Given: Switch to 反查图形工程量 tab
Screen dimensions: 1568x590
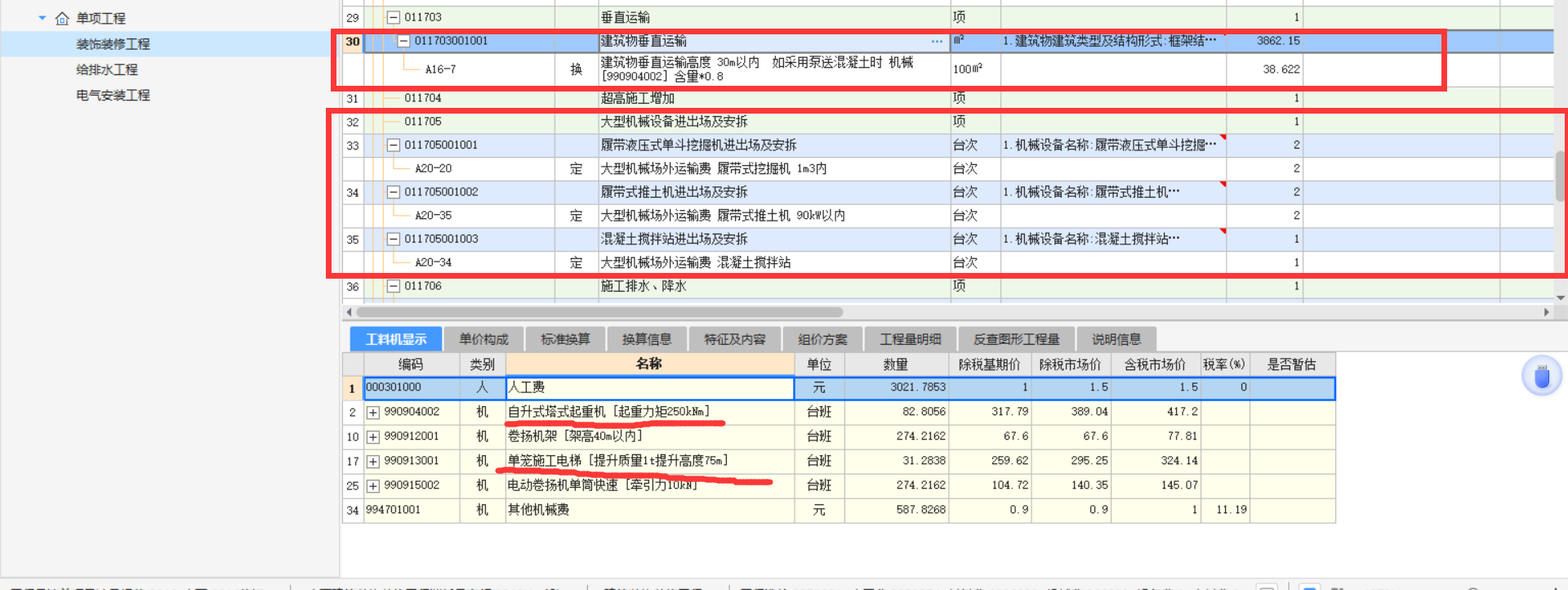Looking at the screenshot, I should pyautogui.click(x=1017, y=339).
